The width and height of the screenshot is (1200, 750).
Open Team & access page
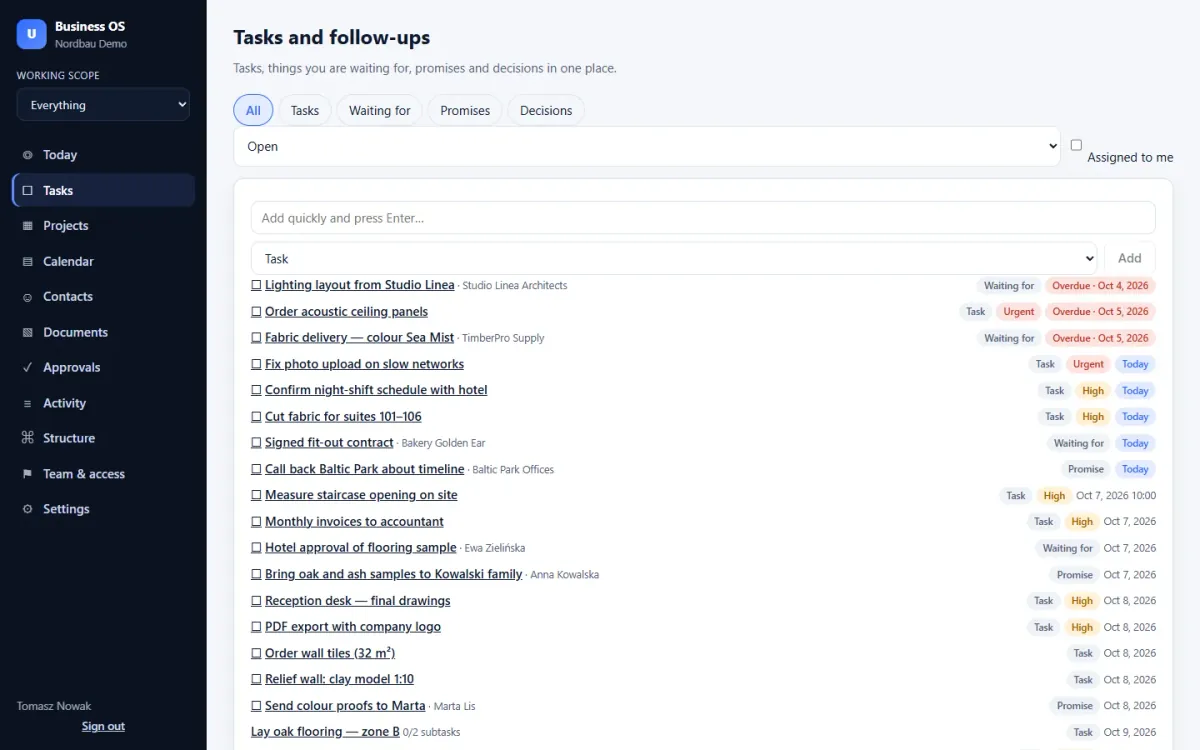[x=103, y=474]
